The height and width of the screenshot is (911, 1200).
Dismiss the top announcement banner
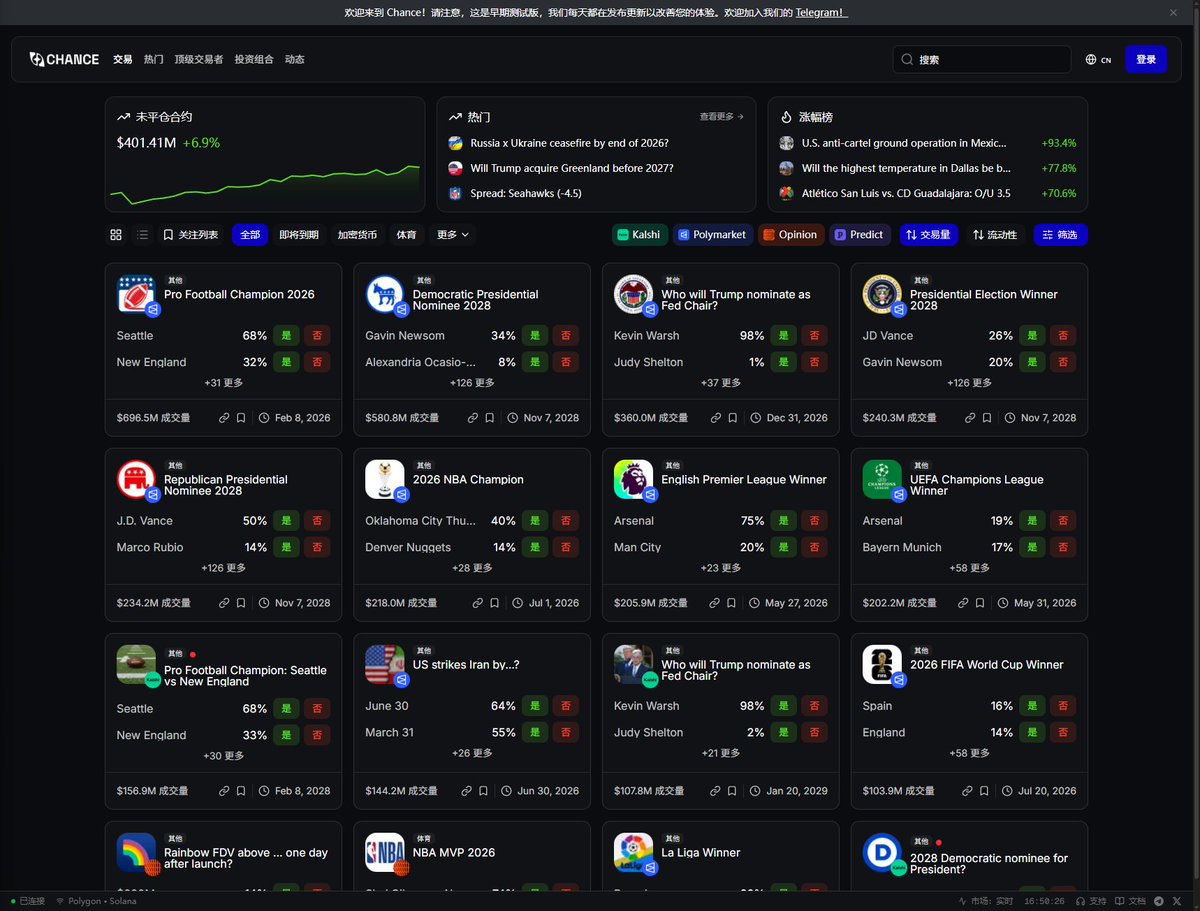click(x=1174, y=13)
